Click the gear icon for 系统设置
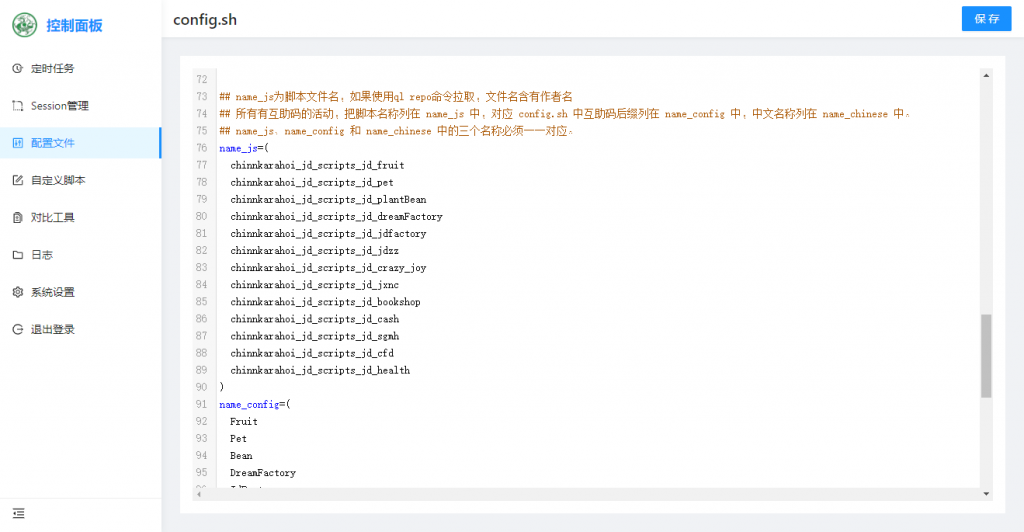This screenshot has height=532, width=1024. point(17,292)
